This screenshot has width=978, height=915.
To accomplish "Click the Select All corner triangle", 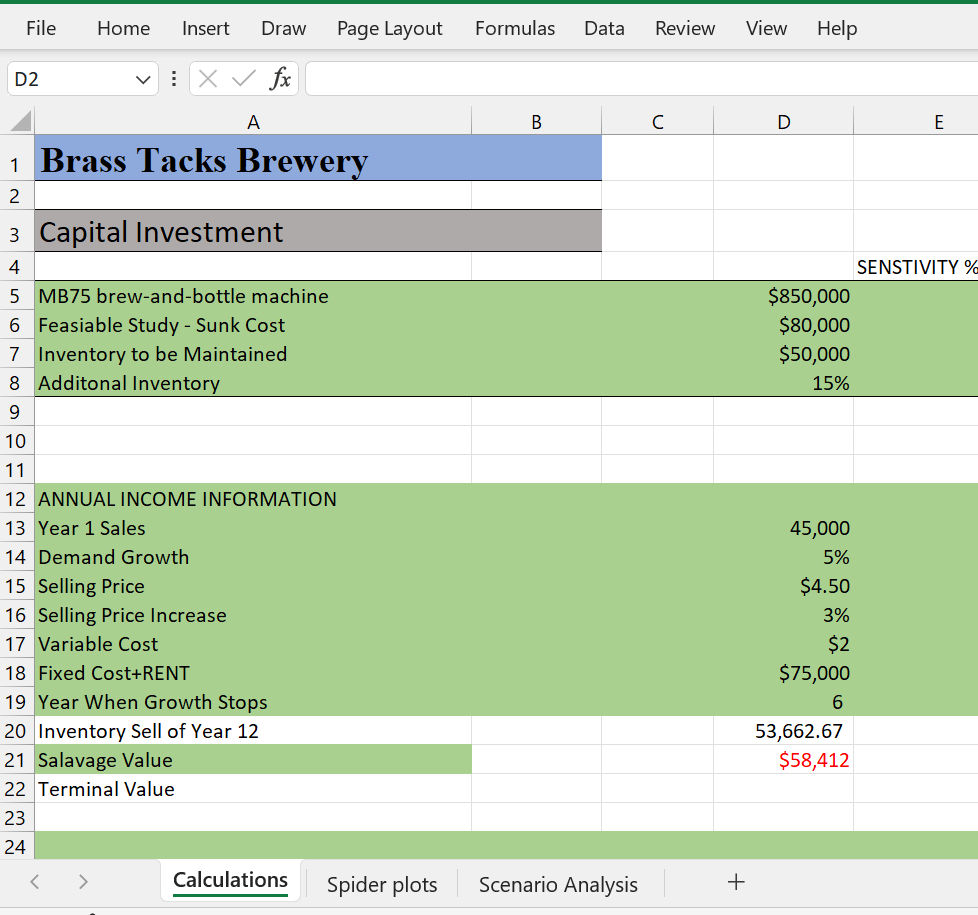I will (21, 120).
